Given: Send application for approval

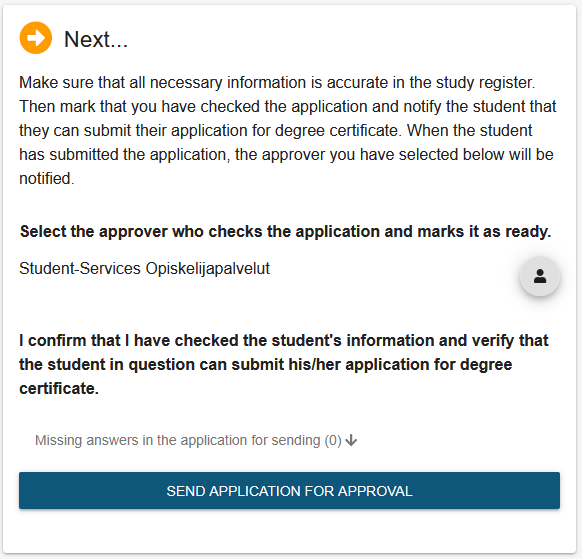Looking at the screenshot, I should pyautogui.click(x=289, y=491).
